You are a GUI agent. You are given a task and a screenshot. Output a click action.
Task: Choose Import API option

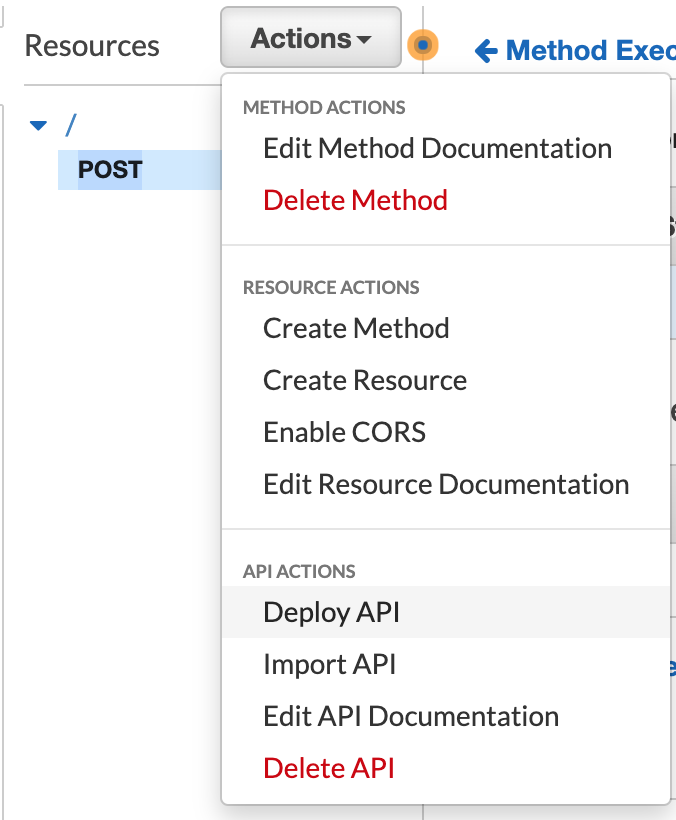click(x=329, y=665)
